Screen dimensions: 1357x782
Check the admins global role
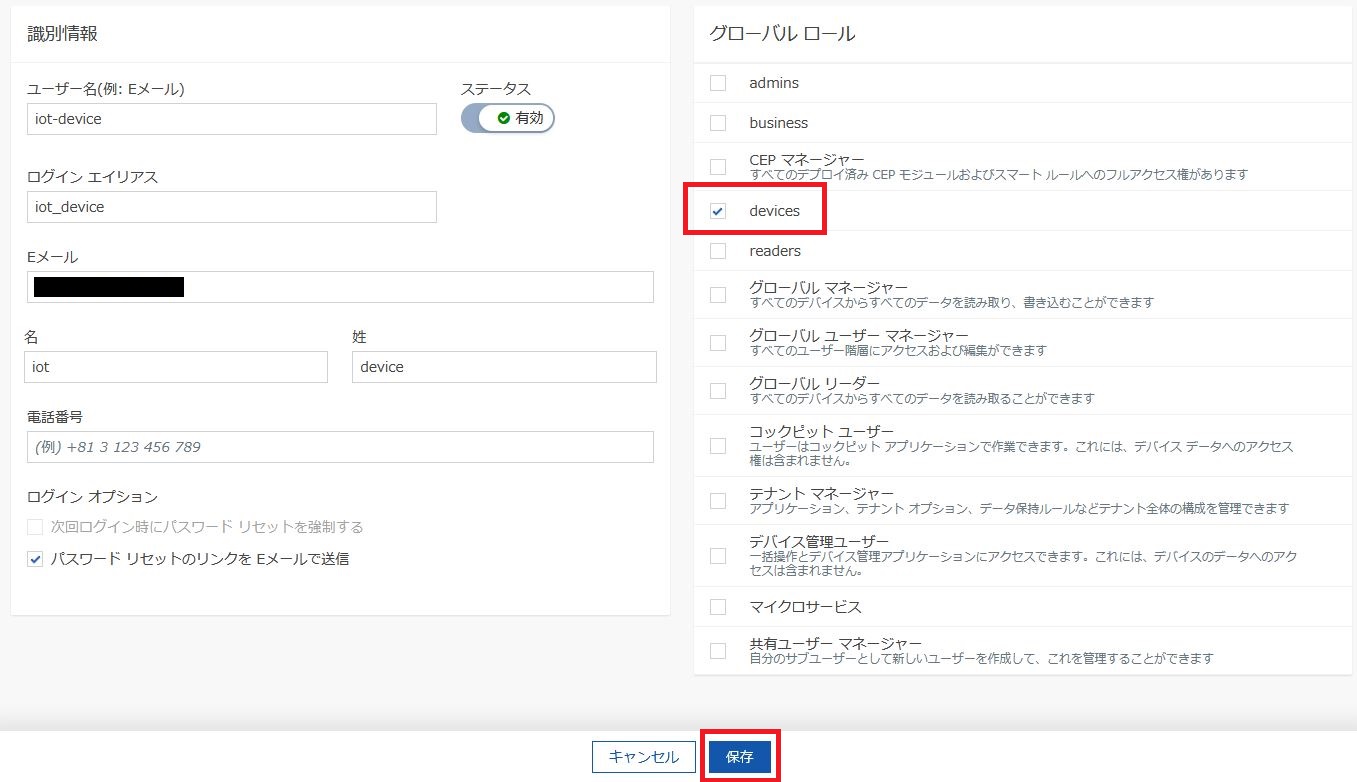click(x=717, y=83)
